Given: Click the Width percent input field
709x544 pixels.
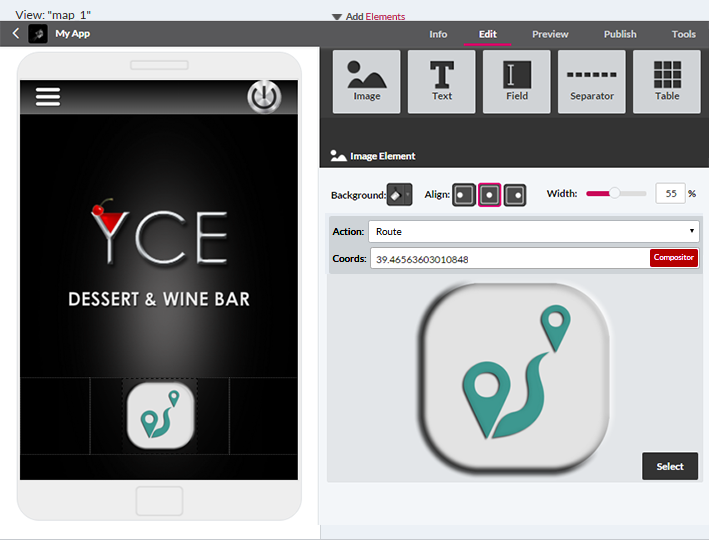Looking at the screenshot, I should point(671,194).
